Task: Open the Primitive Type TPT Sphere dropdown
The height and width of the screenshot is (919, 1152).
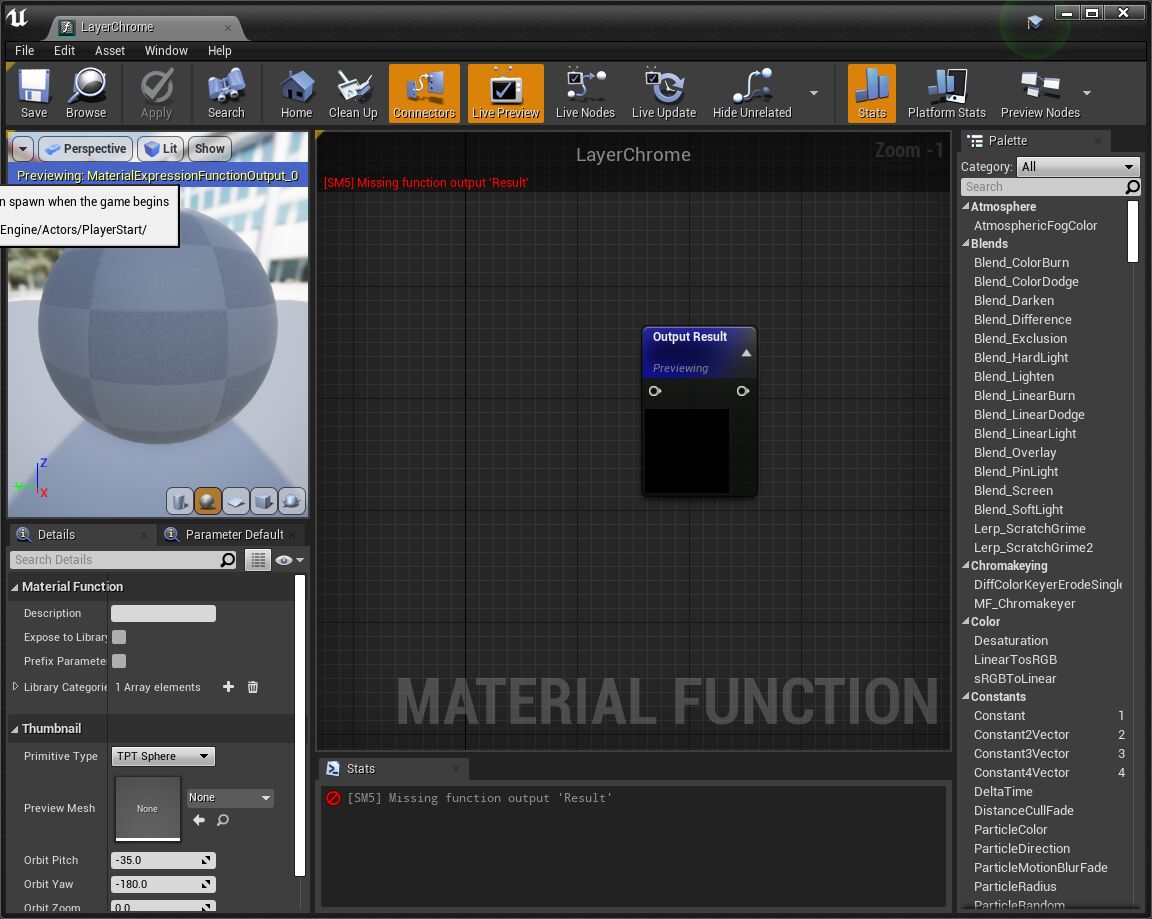Action: 163,756
